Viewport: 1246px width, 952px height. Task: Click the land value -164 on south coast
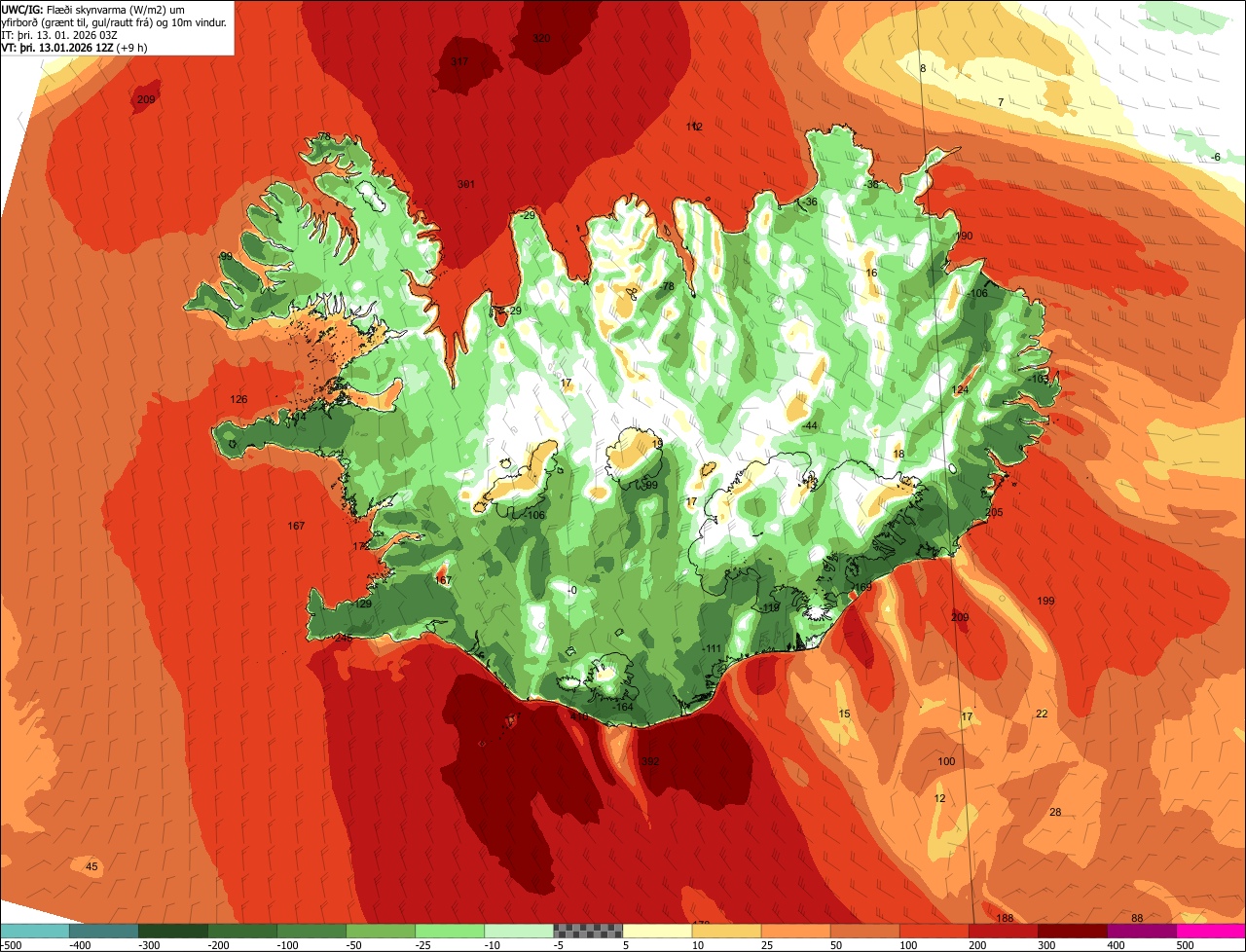(x=623, y=707)
